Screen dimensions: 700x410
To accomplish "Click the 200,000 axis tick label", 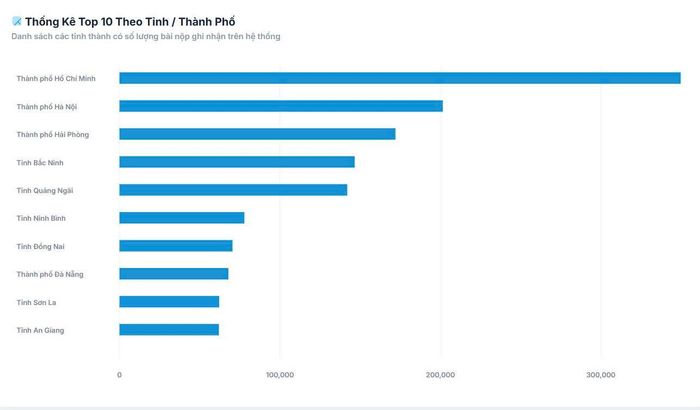I will click(x=440, y=375).
